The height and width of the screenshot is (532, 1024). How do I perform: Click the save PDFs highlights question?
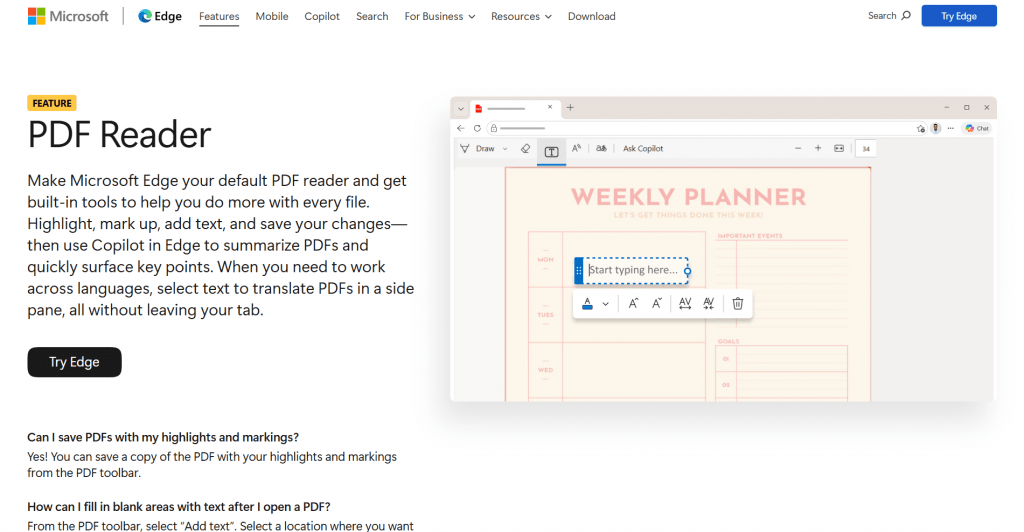(x=163, y=437)
